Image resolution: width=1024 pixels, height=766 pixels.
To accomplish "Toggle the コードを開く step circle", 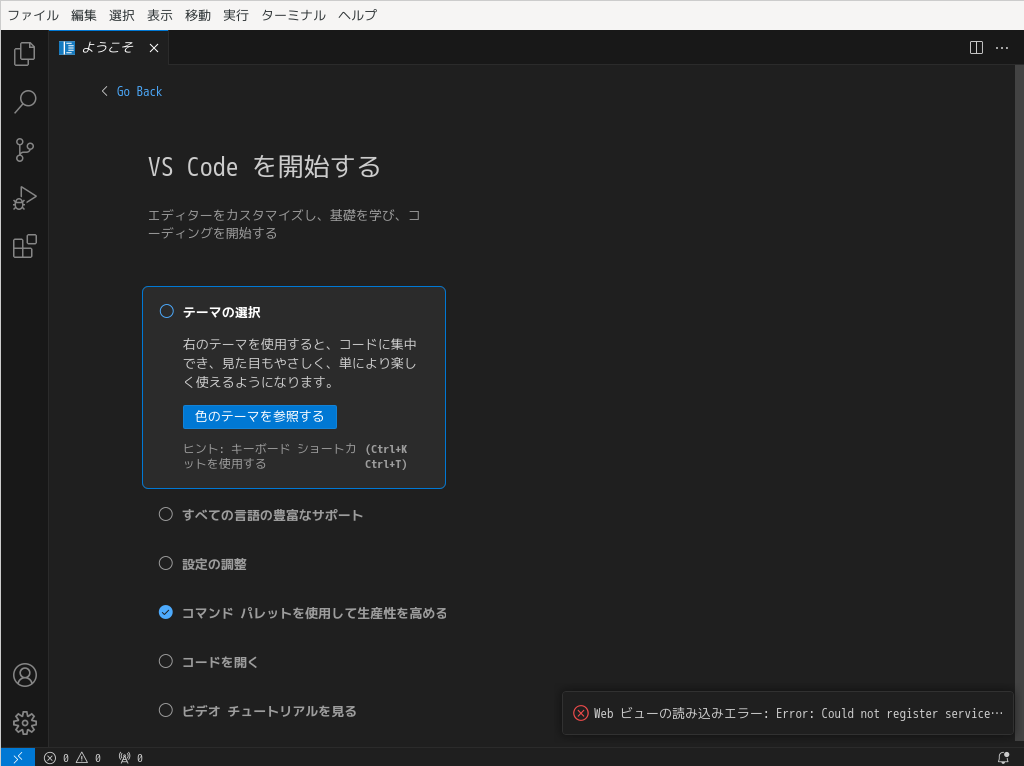I will (x=166, y=662).
